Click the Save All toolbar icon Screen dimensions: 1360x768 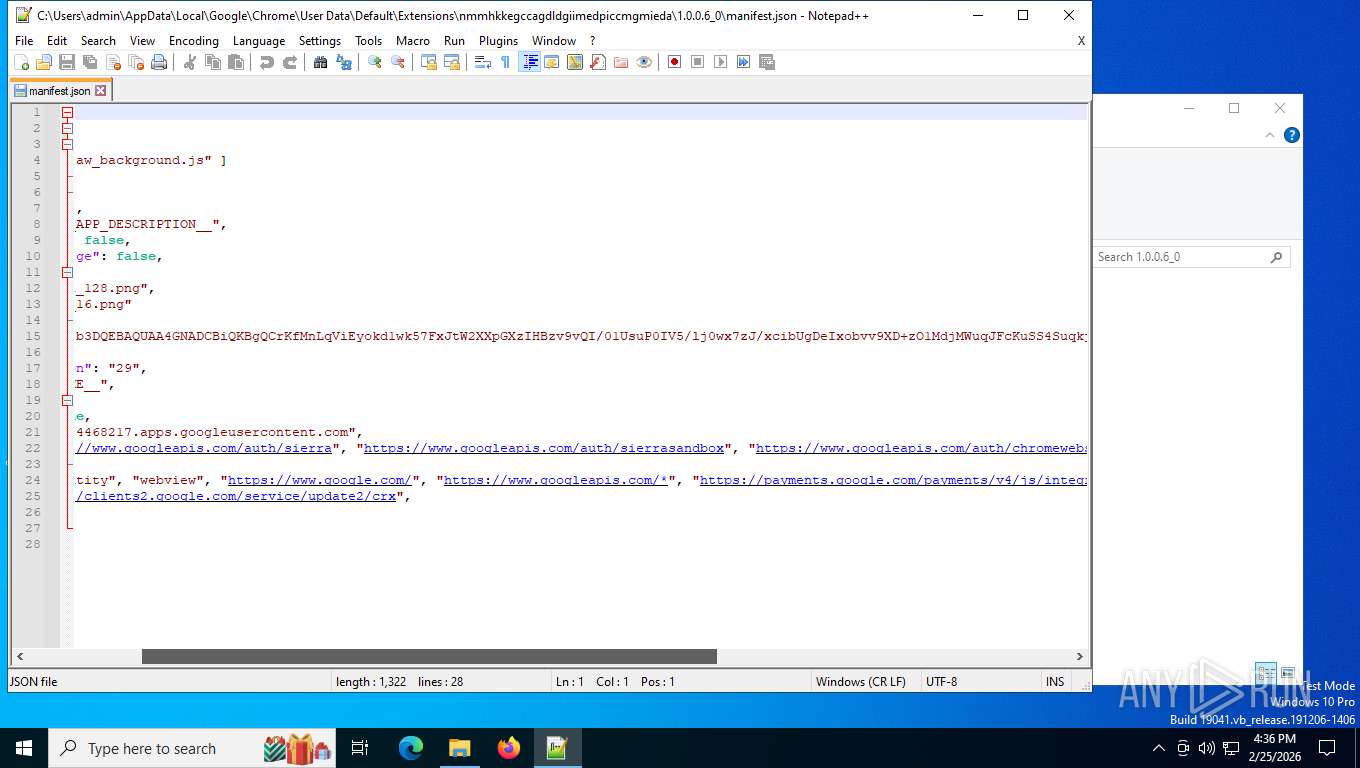[x=89, y=62]
